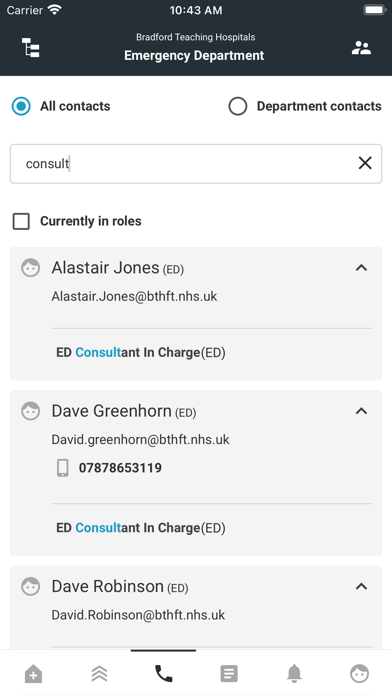392x696 pixels.
Task: Focus the search field containing consult
Action: tap(196, 163)
